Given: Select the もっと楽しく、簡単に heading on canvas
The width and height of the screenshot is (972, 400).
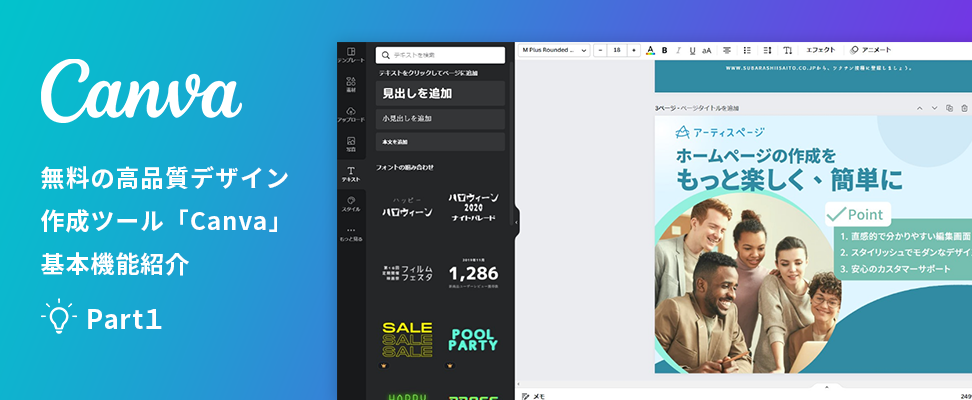Looking at the screenshot, I should pyautogui.click(x=789, y=180).
